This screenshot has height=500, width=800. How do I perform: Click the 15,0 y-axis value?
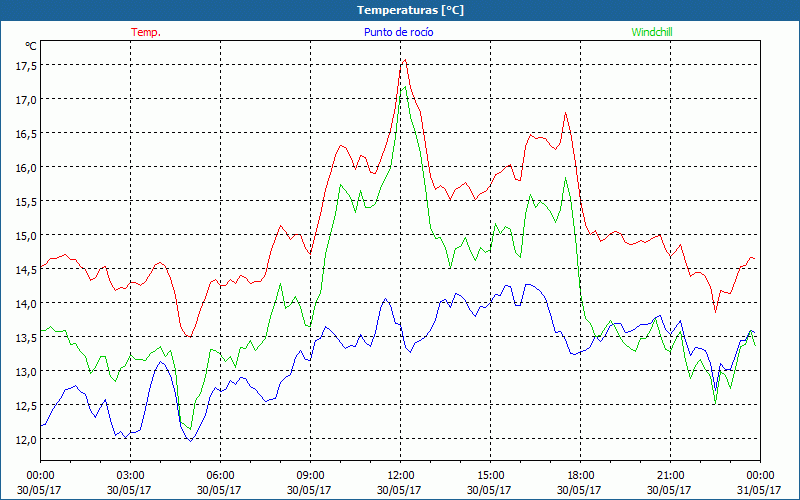[x=26, y=236]
